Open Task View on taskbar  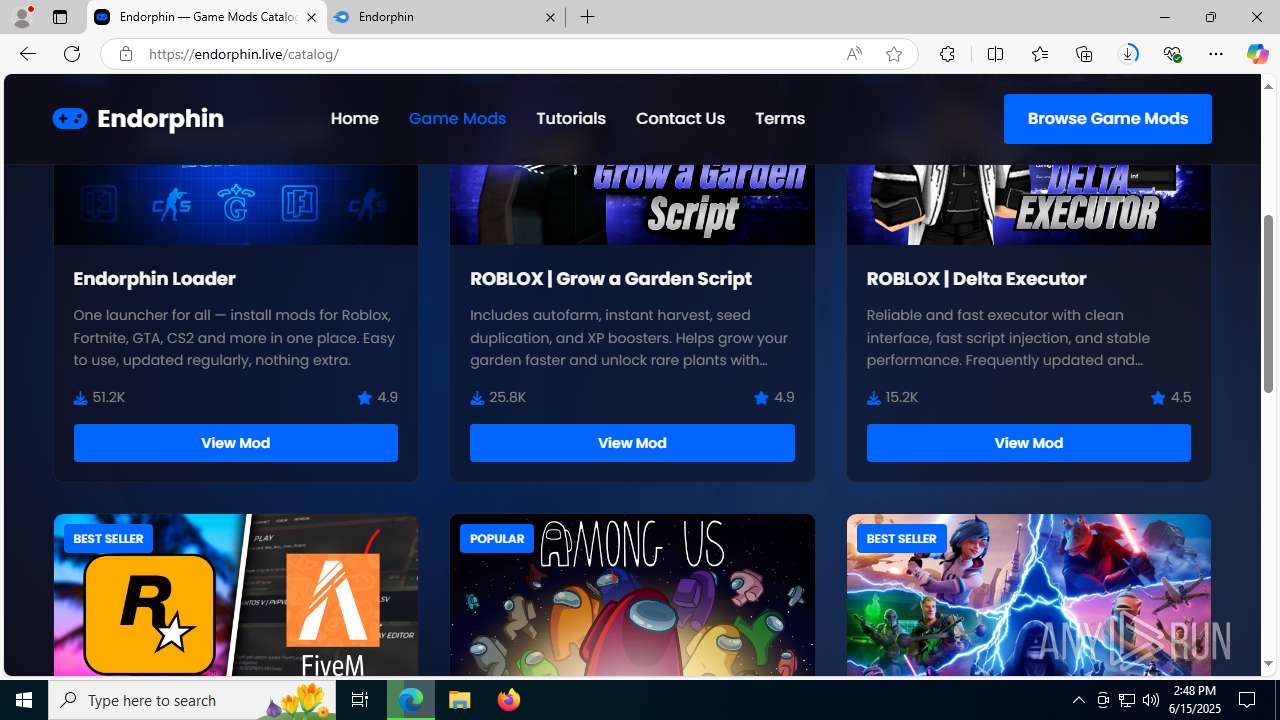[x=360, y=700]
